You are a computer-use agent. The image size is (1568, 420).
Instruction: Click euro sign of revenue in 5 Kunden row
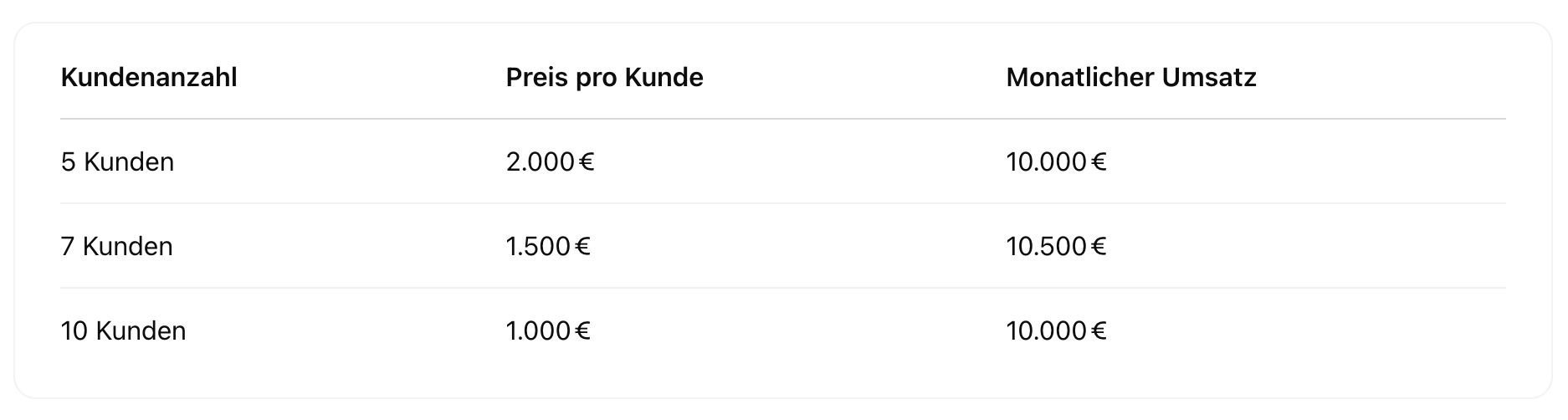pyautogui.click(x=1099, y=162)
